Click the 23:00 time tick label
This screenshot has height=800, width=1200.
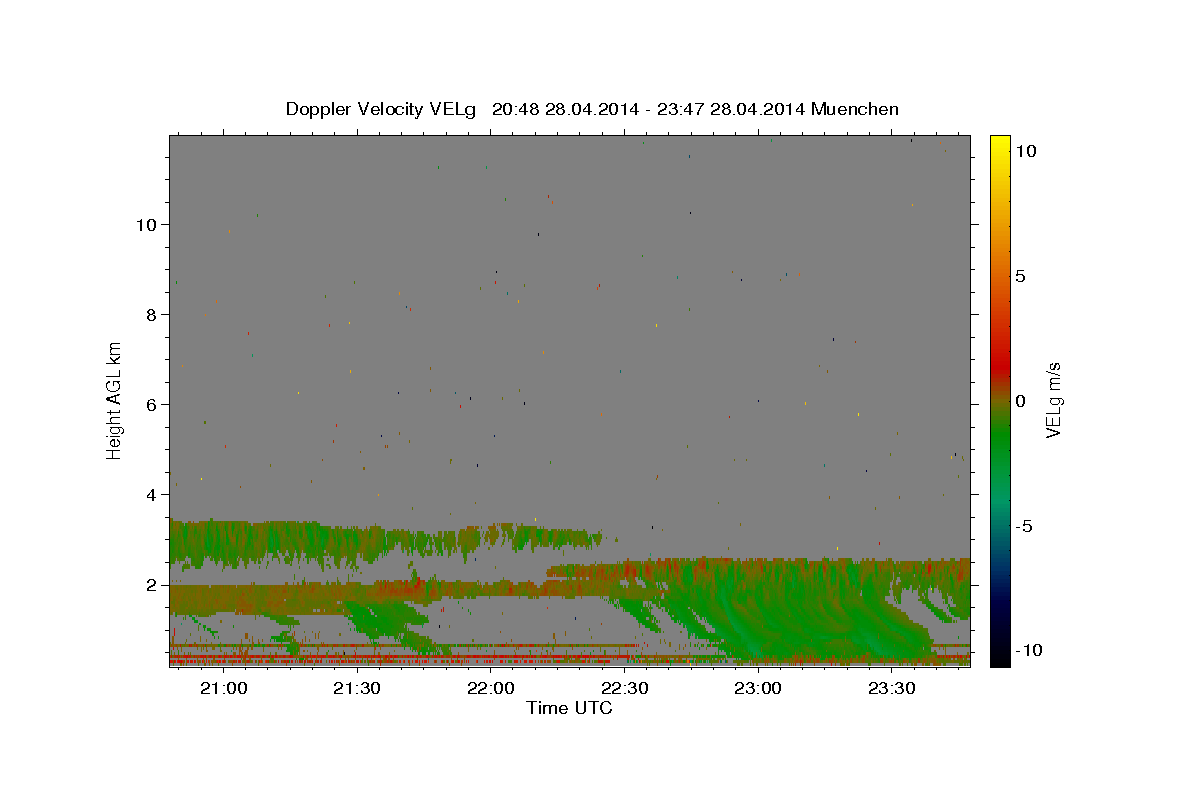pyautogui.click(x=757, y=689)
